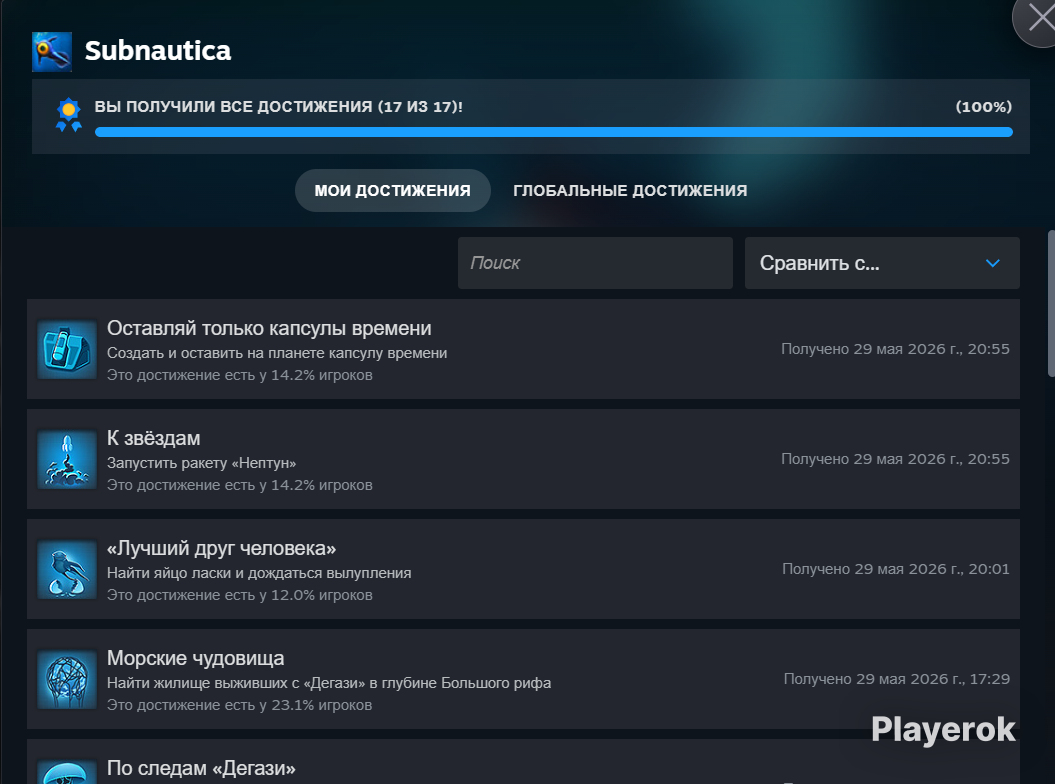1055x784 pixels.
Task: Click the 12.0% игроков statistic text
Action: [240, 595]
